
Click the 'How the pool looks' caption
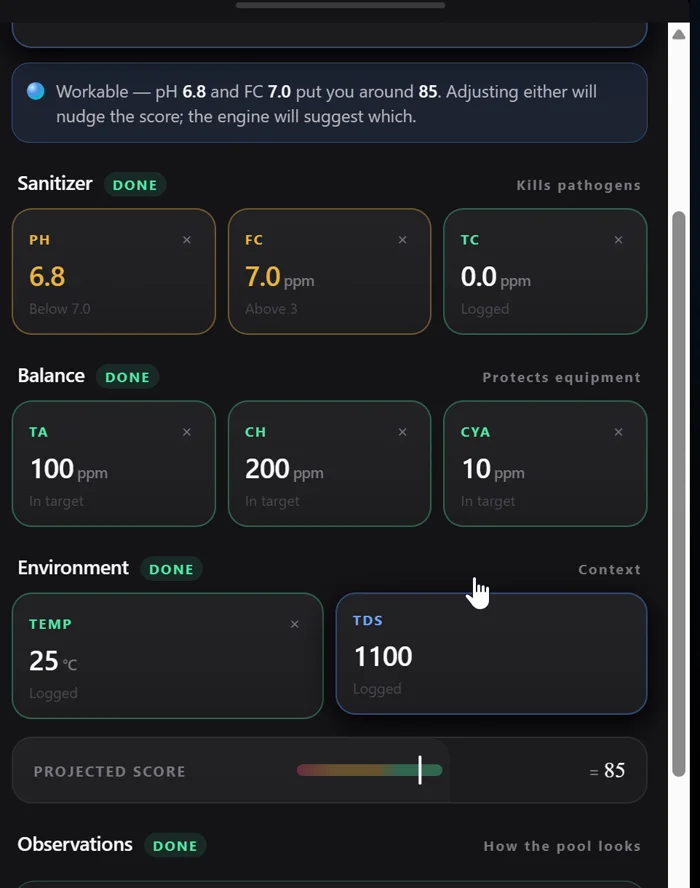[562, 846]
